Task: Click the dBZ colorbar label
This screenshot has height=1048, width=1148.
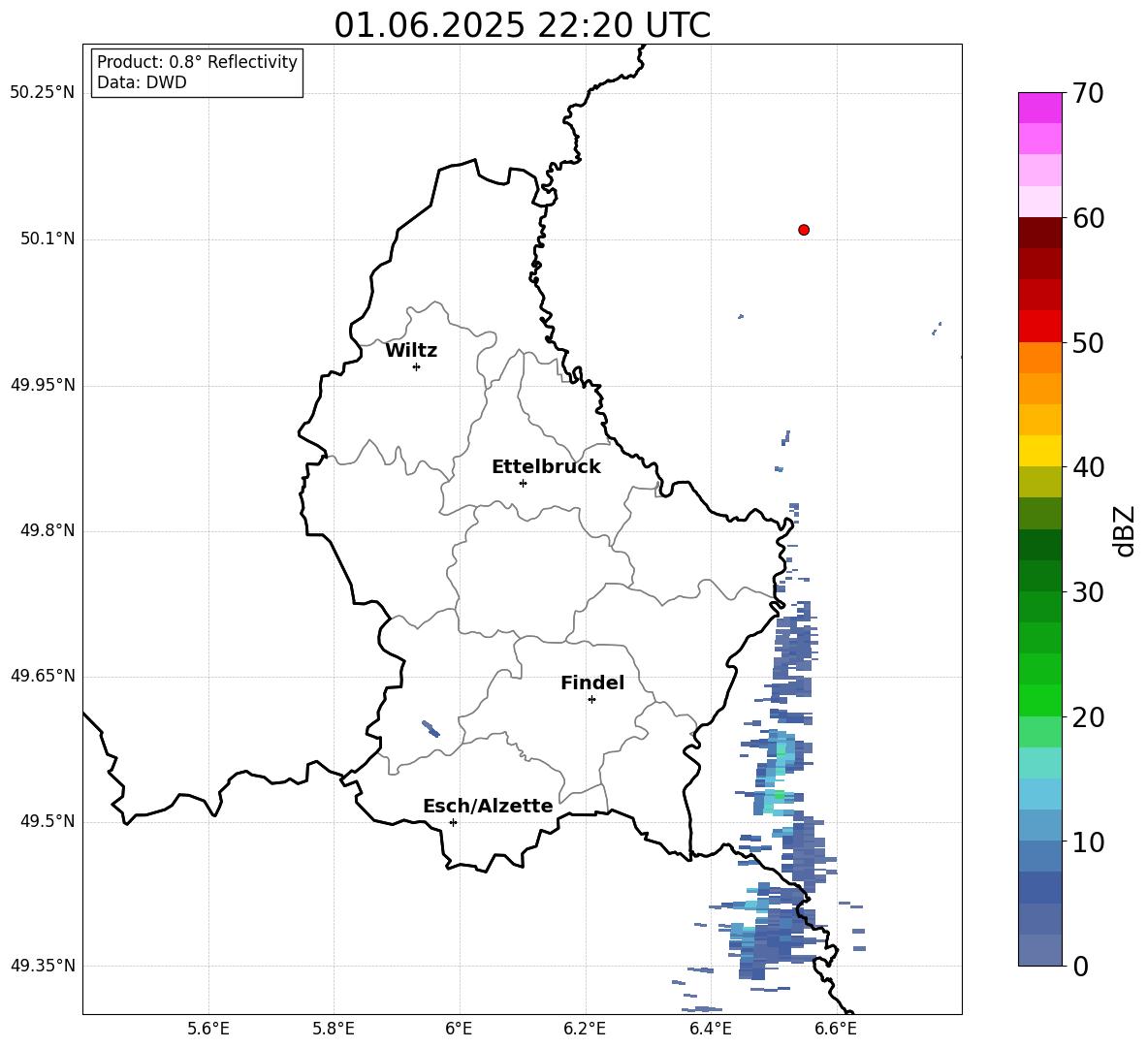Action: click(x=1126, y=530)
